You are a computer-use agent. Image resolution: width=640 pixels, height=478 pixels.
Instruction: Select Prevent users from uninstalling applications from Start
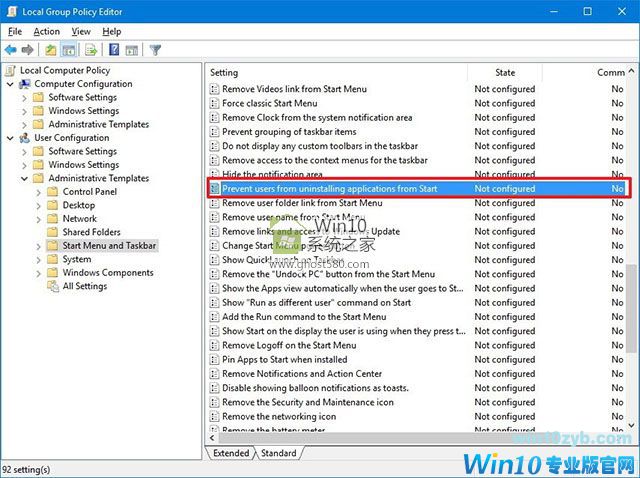[x=418, y=189]
